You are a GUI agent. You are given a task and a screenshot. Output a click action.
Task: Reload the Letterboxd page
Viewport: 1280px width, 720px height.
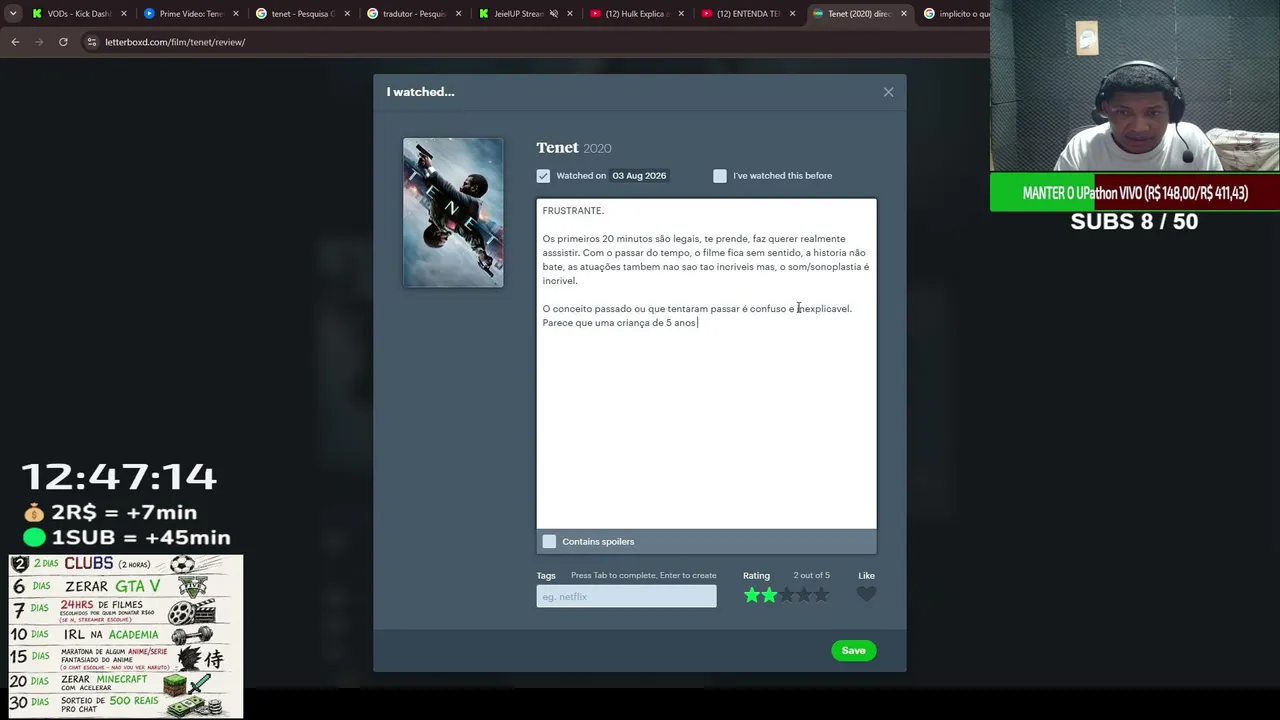[x=63, y=42]
